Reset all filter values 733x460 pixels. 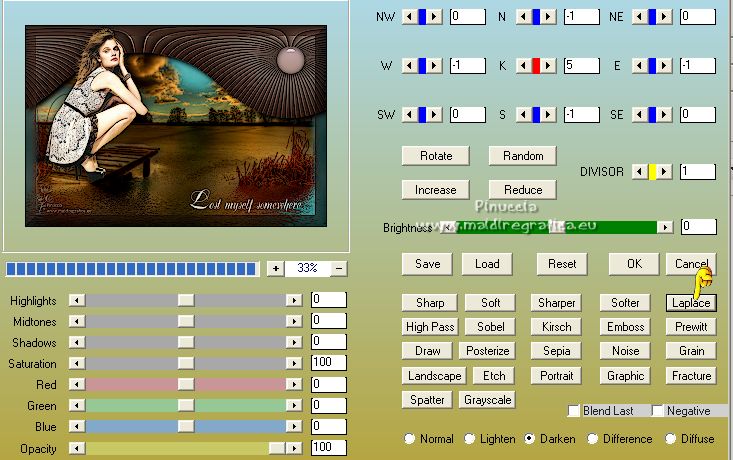[562, 264]
